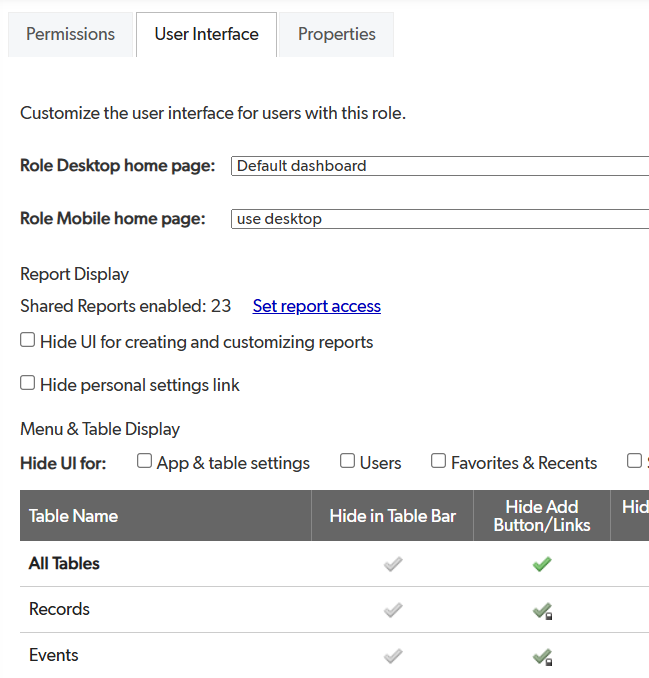Check the Hide personal settings link box
Image resolution: width=649 pixels, height=678 pixels.
pos(28,384)
